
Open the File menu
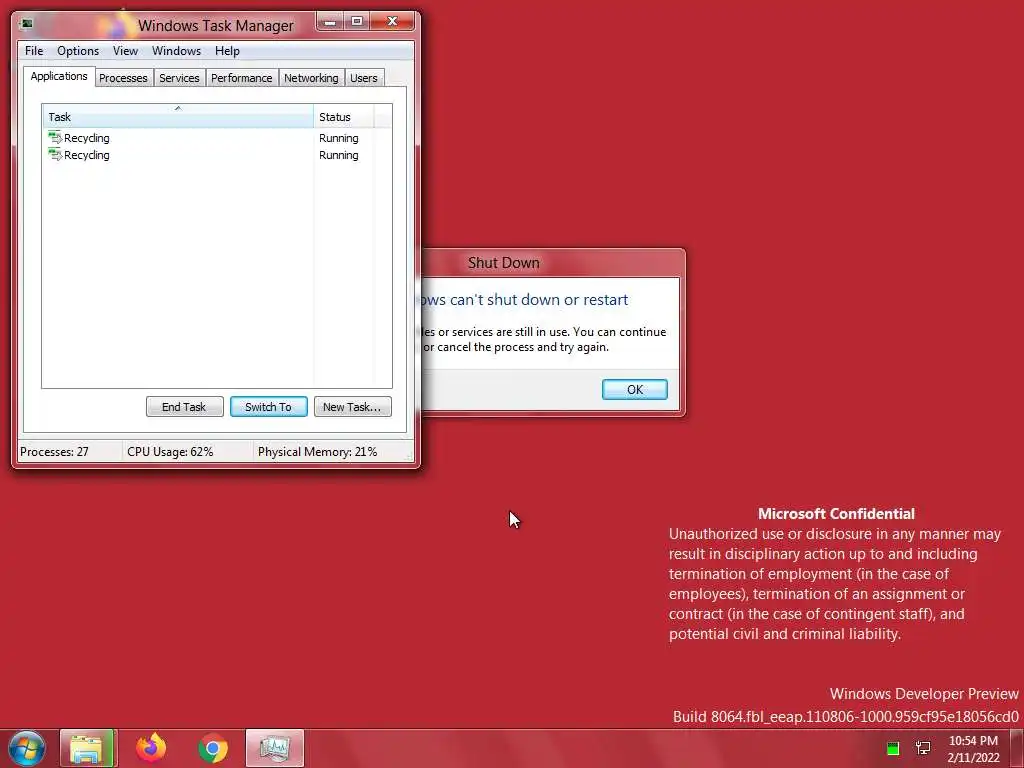click(x=34, y=51)
